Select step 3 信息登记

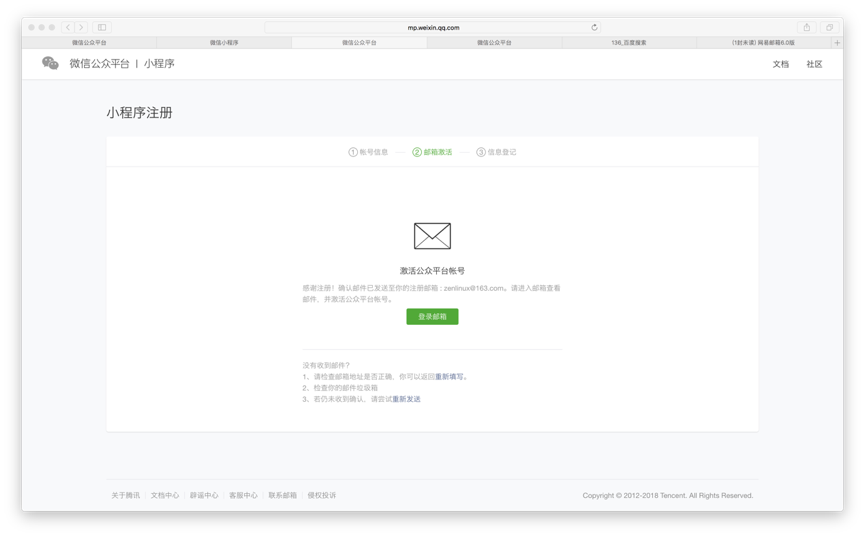[x=496, y=152]
